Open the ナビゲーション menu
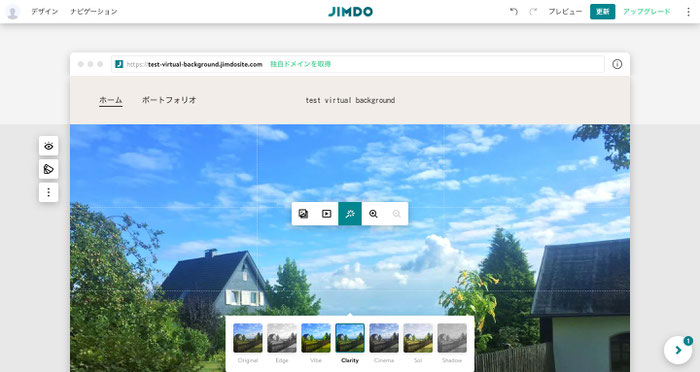 (x=93, y=12)
